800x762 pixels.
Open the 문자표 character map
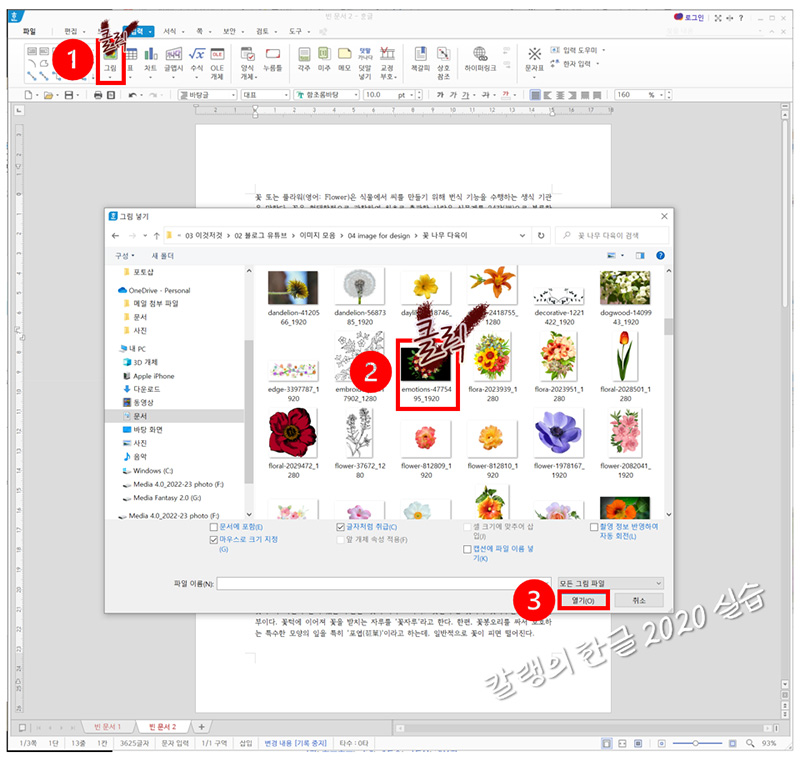[x=534, y=62]
